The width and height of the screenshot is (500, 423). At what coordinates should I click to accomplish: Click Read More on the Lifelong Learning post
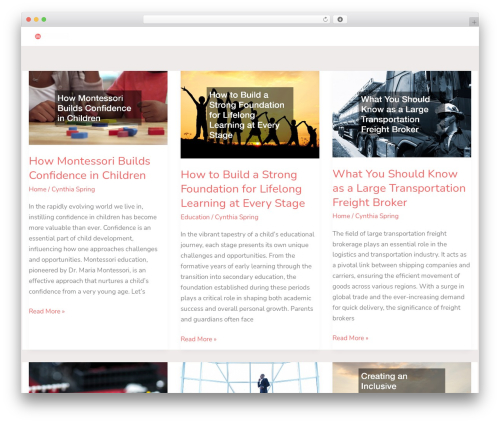(198, 339)
